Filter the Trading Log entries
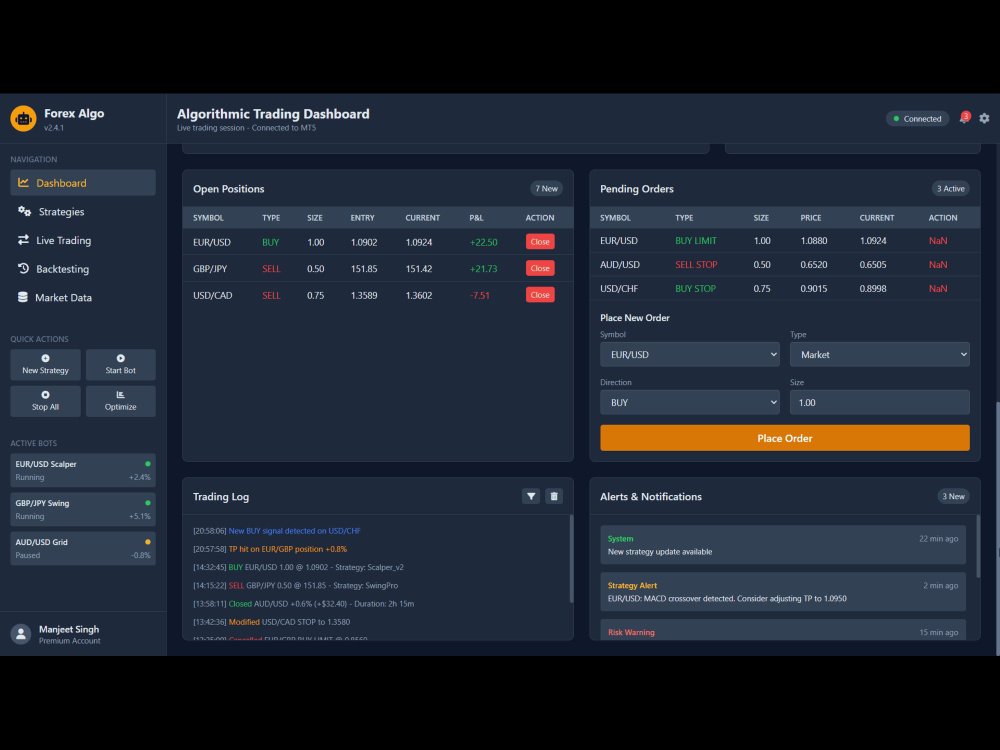The width and height of the screenshot is (1000, 750). point(531,496)
